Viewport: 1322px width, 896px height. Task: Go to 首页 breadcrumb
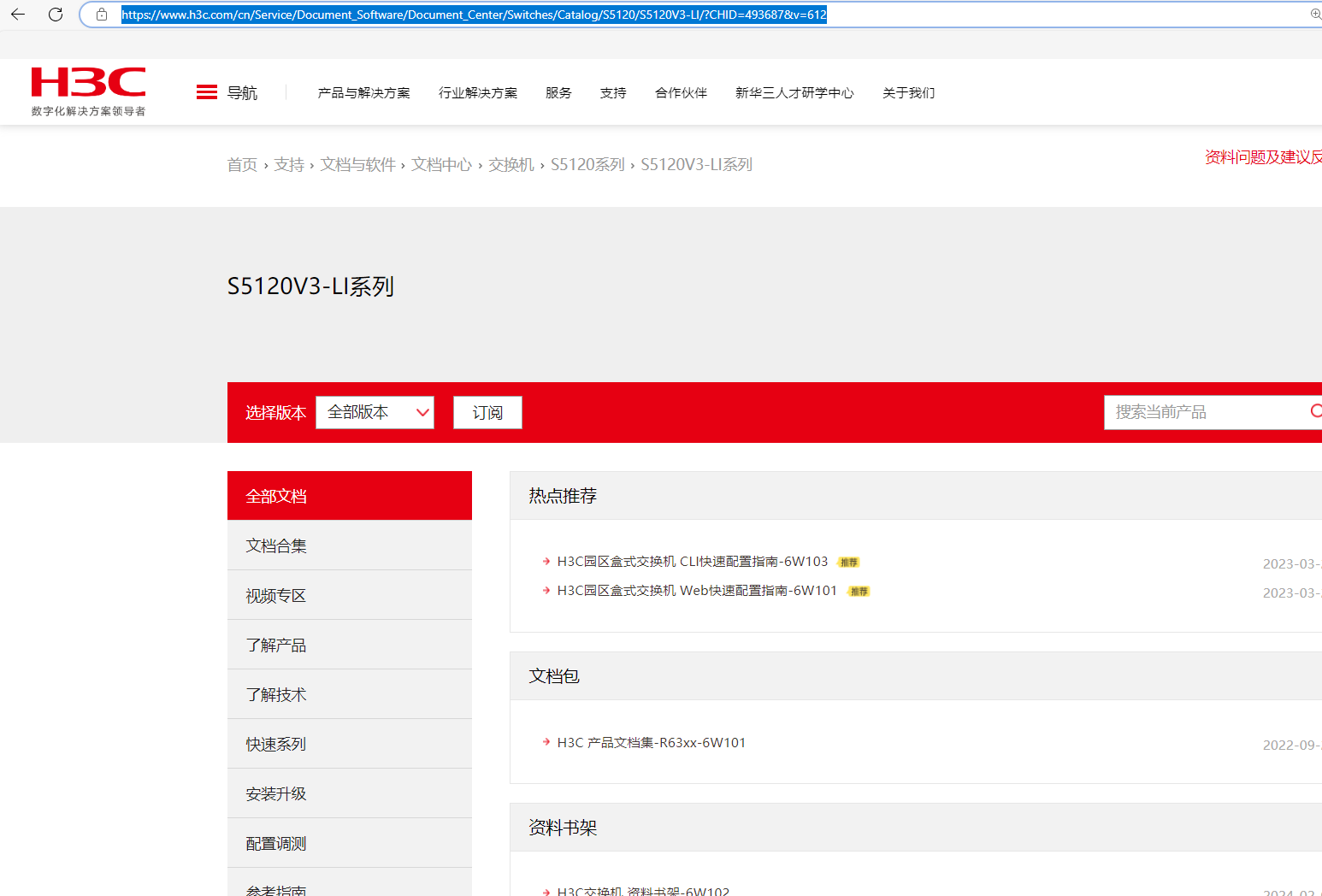[242, 164]
